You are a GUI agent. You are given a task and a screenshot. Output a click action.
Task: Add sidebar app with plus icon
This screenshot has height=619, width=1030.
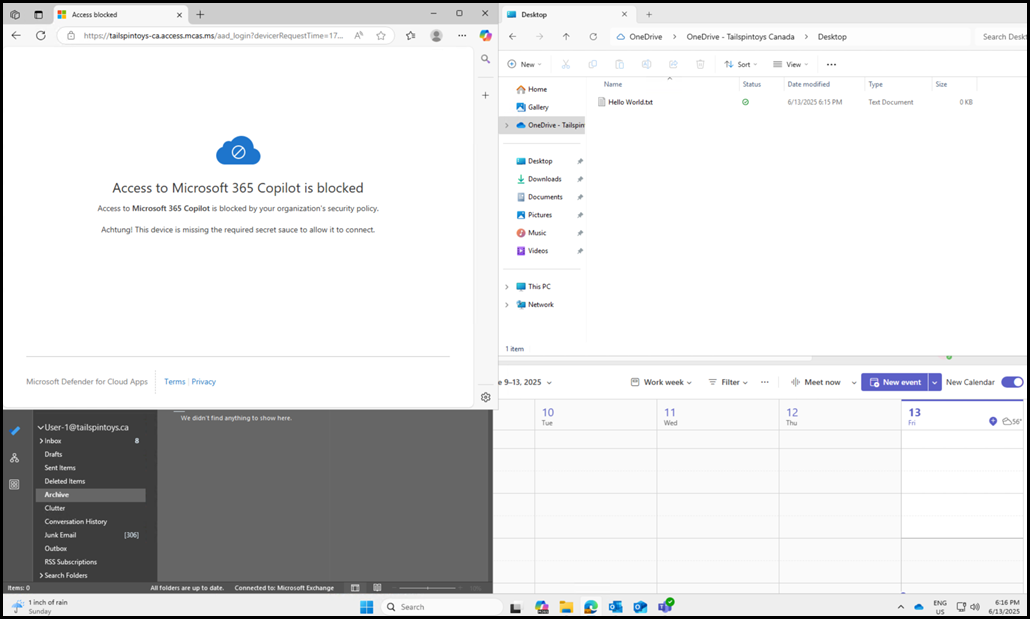point(485,95)
